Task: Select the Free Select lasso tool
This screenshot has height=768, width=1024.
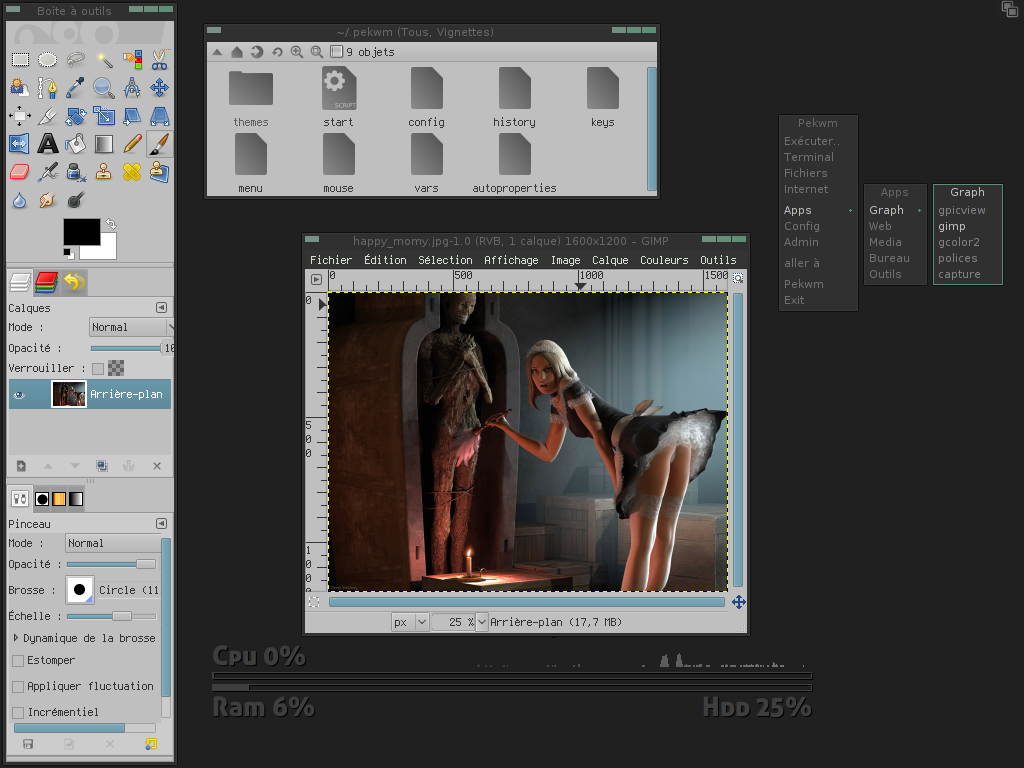Action: (76, 60)
